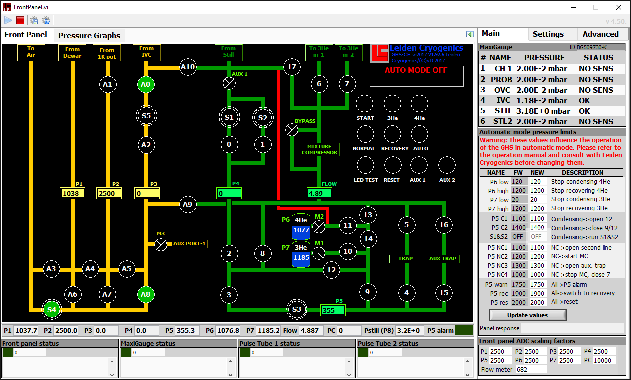Click the P5 alarm indicator light
This screenshot has height=380, width=631.
click(464, 330)
